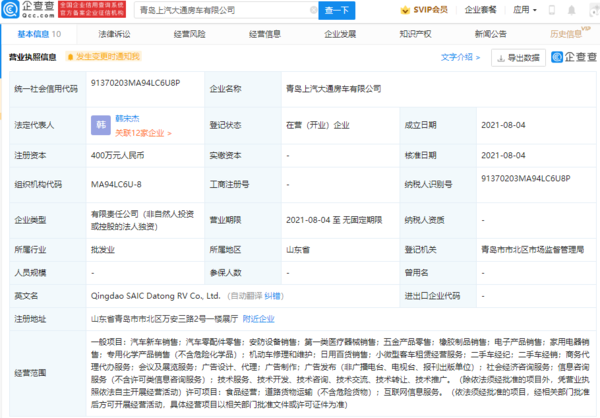Switch to the 新闻公告 tab
This screenshot has width=600, height=418.
click(x=491, y=34)
